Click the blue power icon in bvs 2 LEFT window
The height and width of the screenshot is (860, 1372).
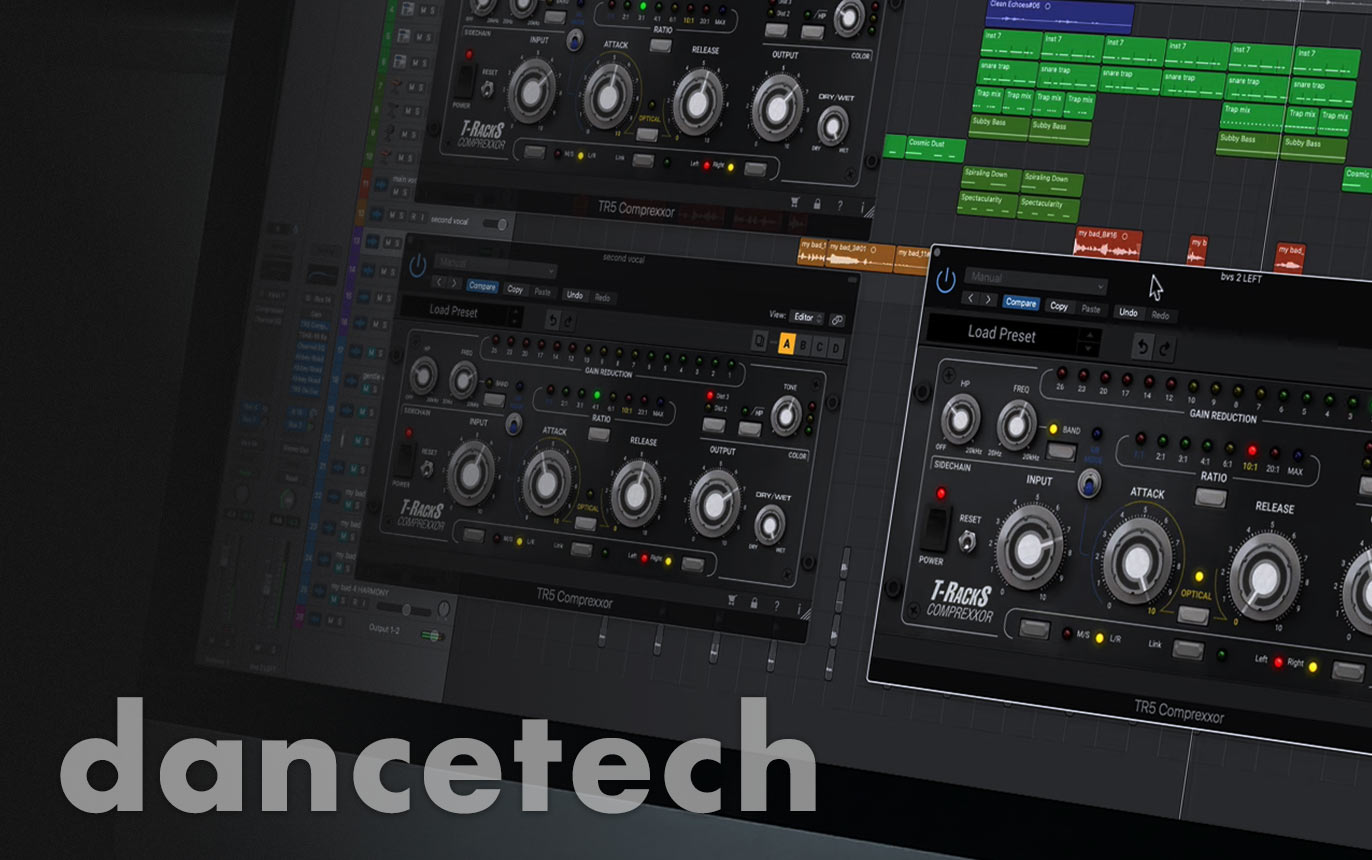(945, 281)
